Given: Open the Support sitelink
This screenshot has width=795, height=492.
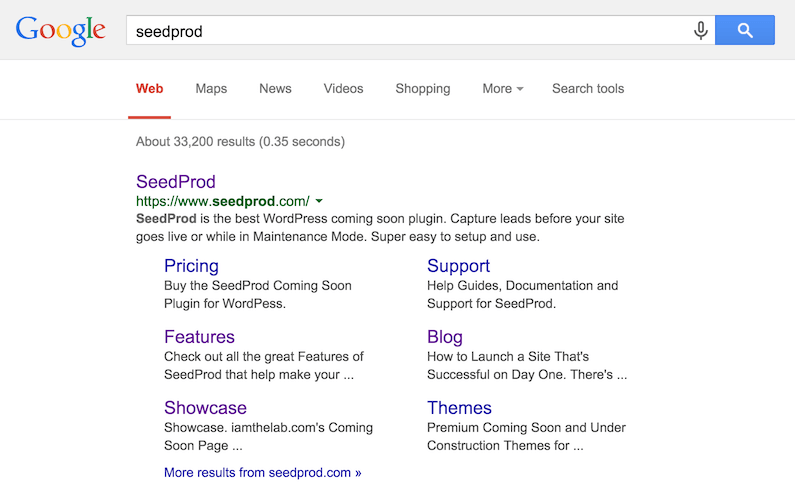Looking at the screenshot, I should tap(458, 266).
